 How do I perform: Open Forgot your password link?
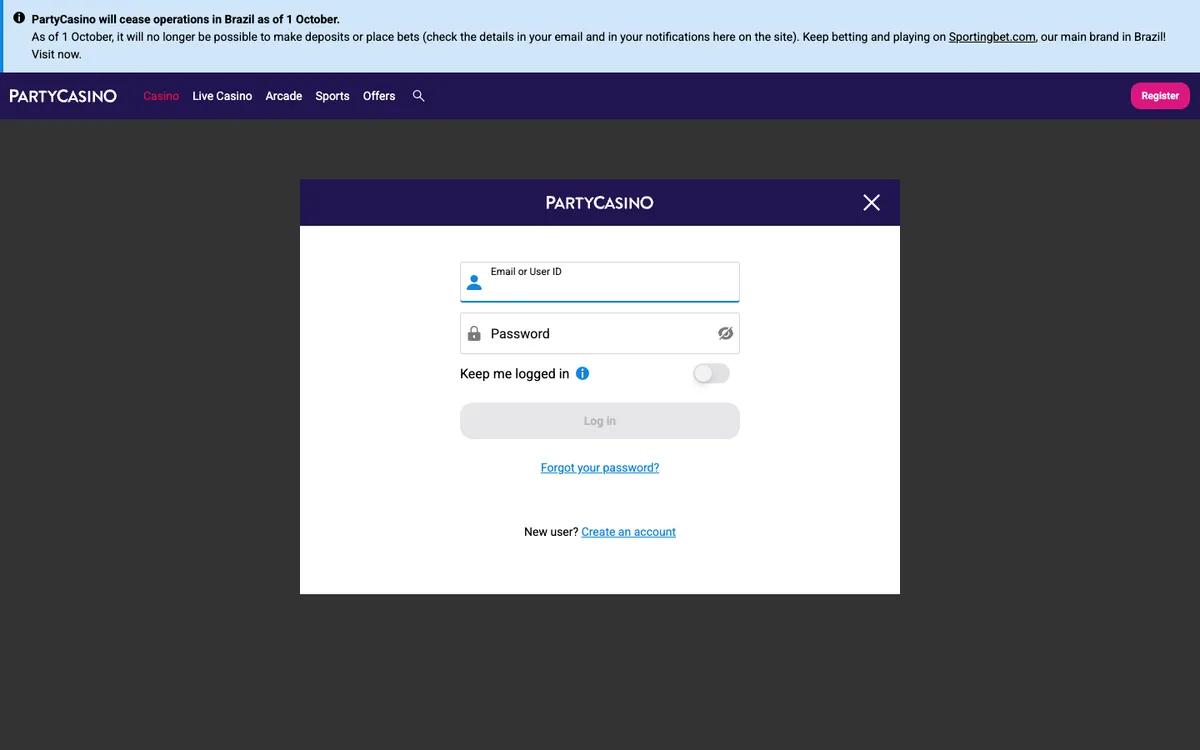click(x=600, y=468)
